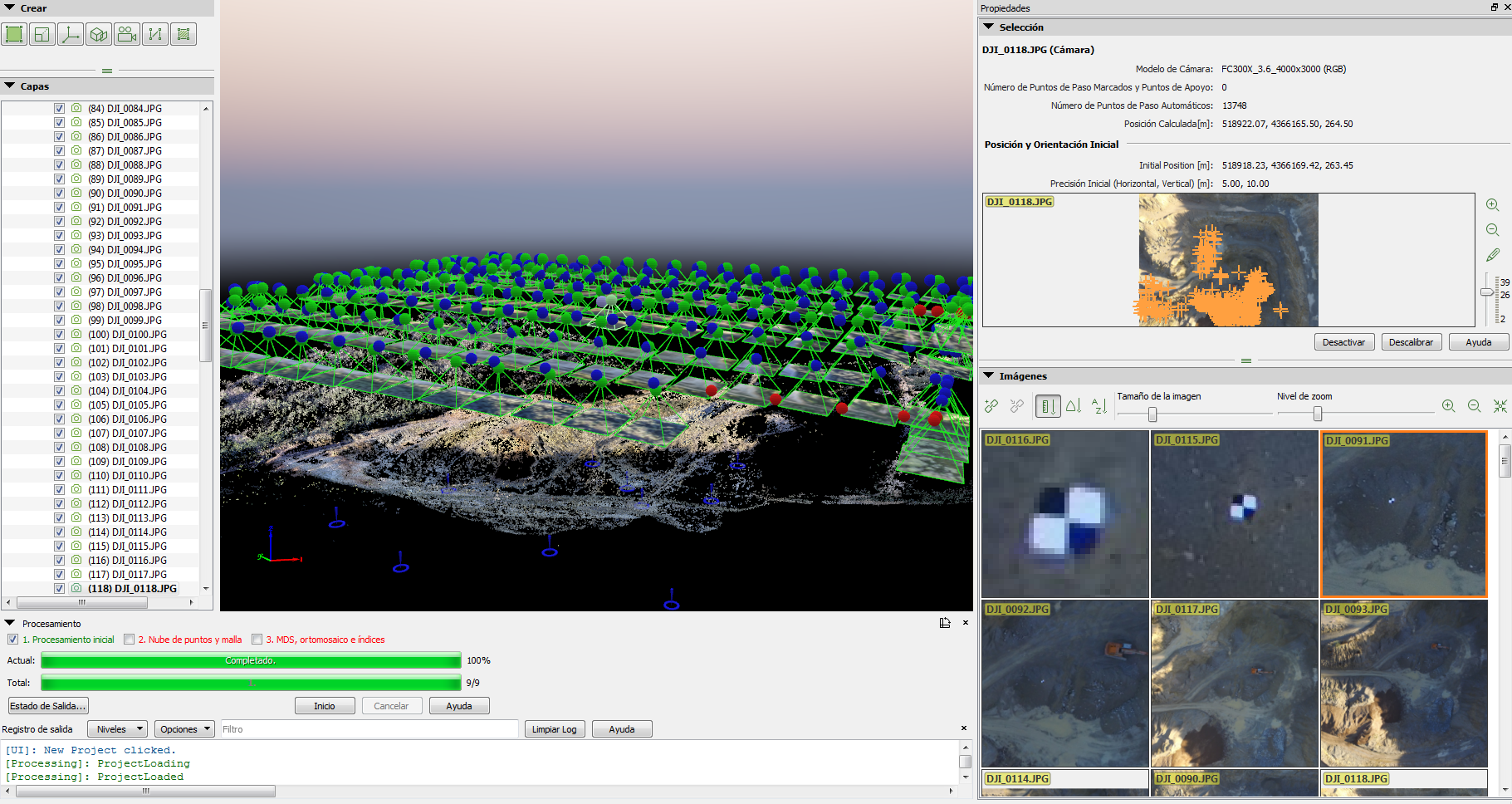The image size is (1512, 804).
Task: Open the Opciones dropdown menu
Action: (x=186, y=729)
